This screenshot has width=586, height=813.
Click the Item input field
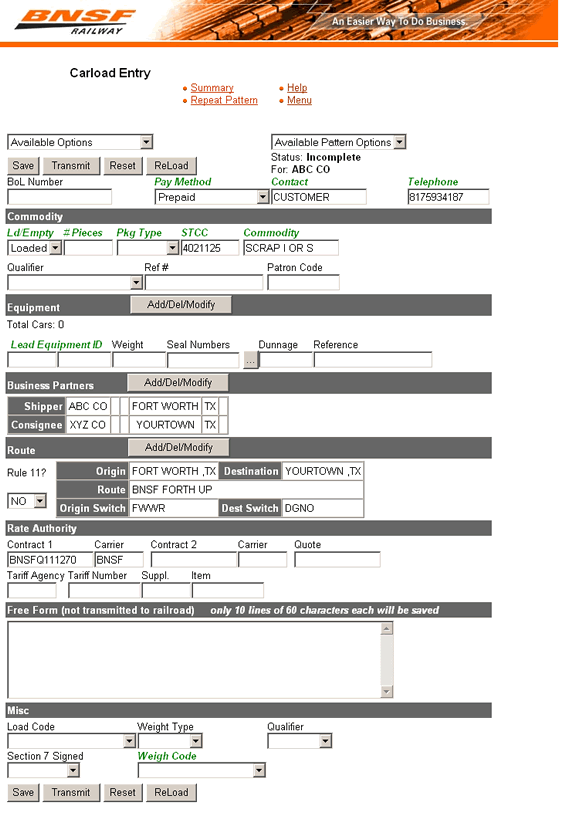(228, 591)
